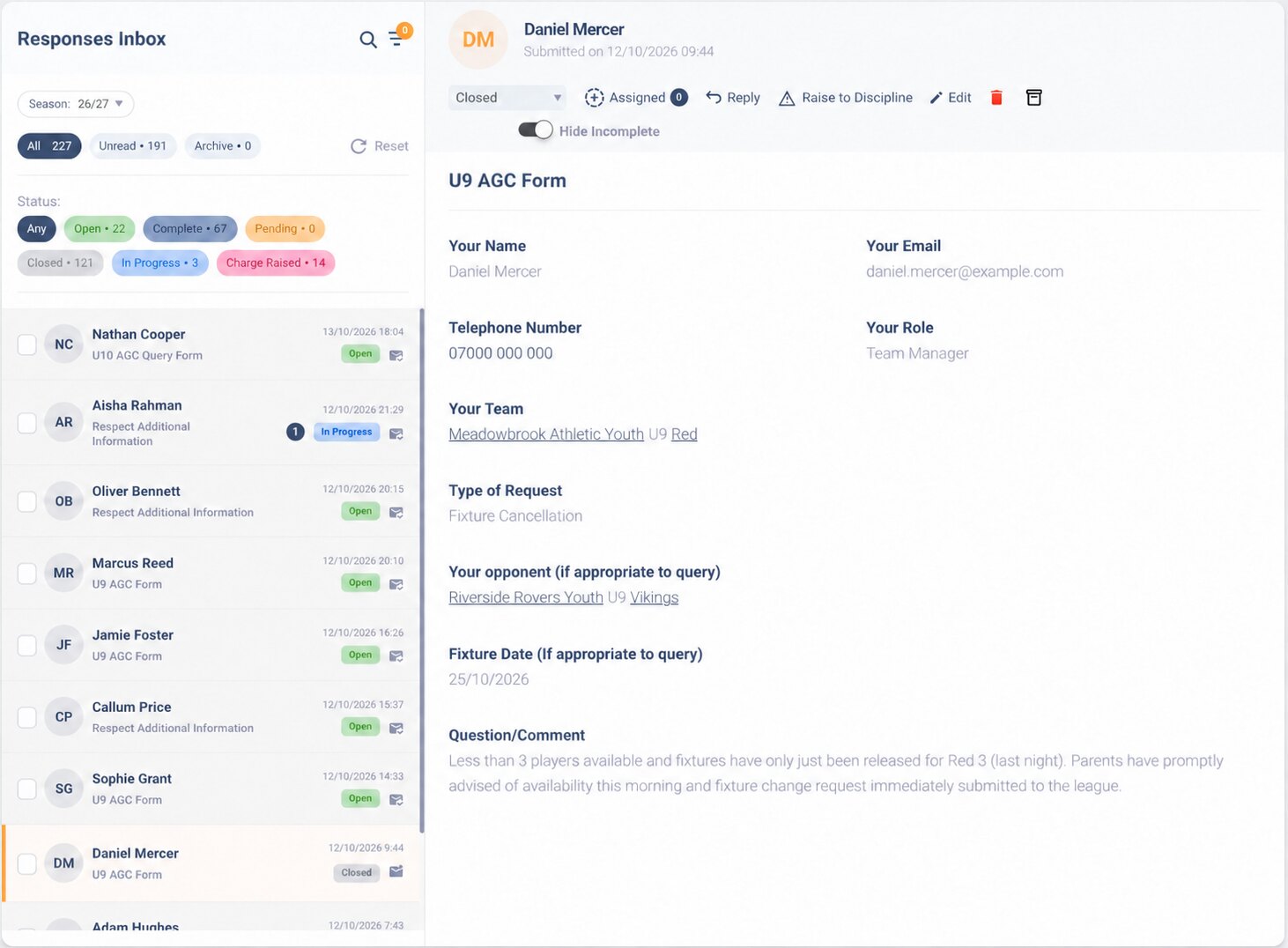Switch to Archive 0 tab
This screenshot has width=1288, height=948.
pyautogui.click(x=223, y=146)
